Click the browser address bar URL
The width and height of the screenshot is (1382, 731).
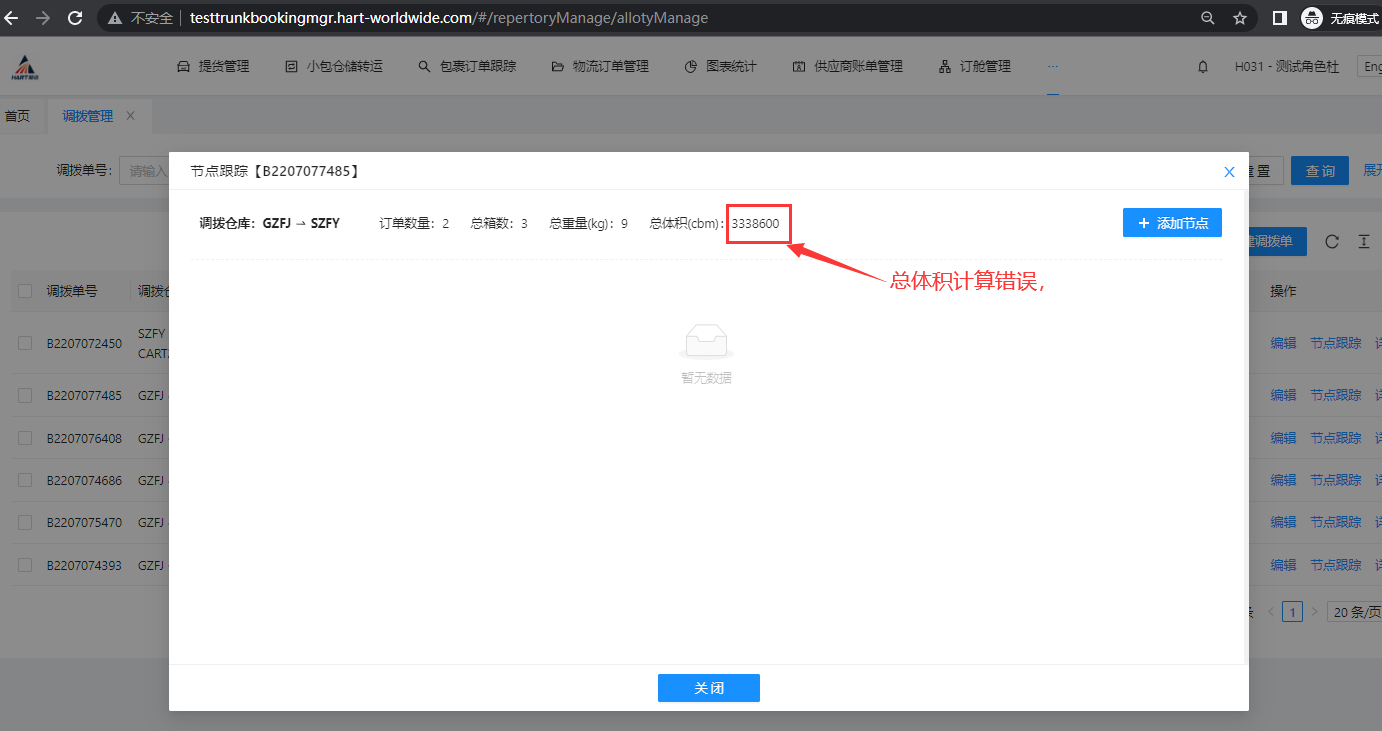point(450,18)
